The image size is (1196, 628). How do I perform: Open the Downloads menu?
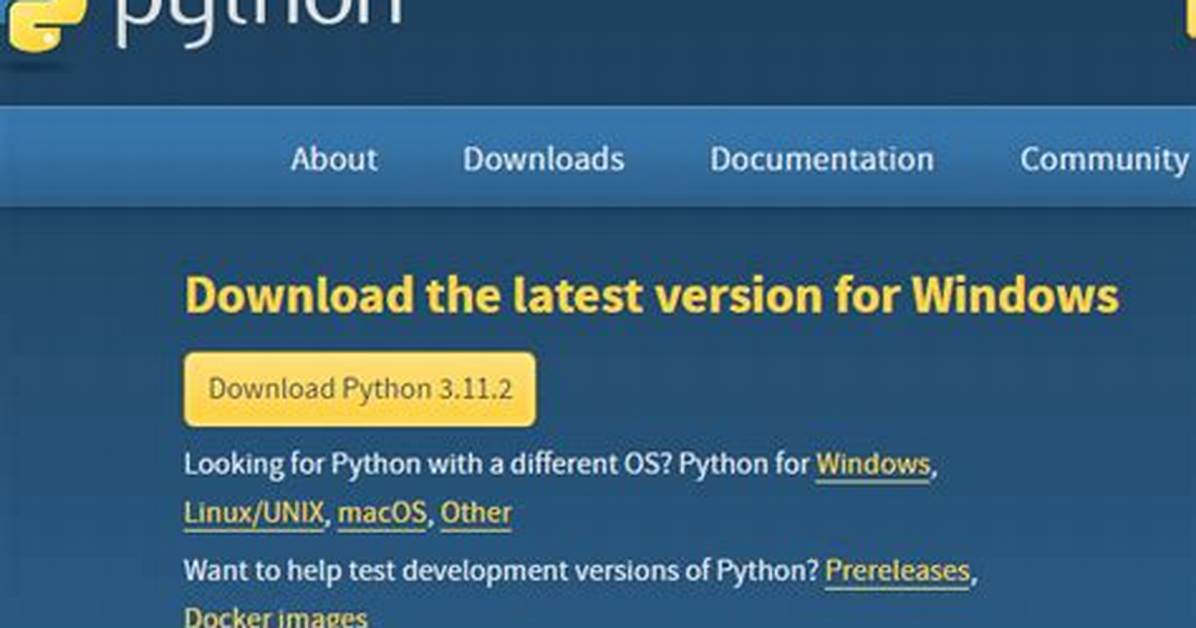point(544,159)
